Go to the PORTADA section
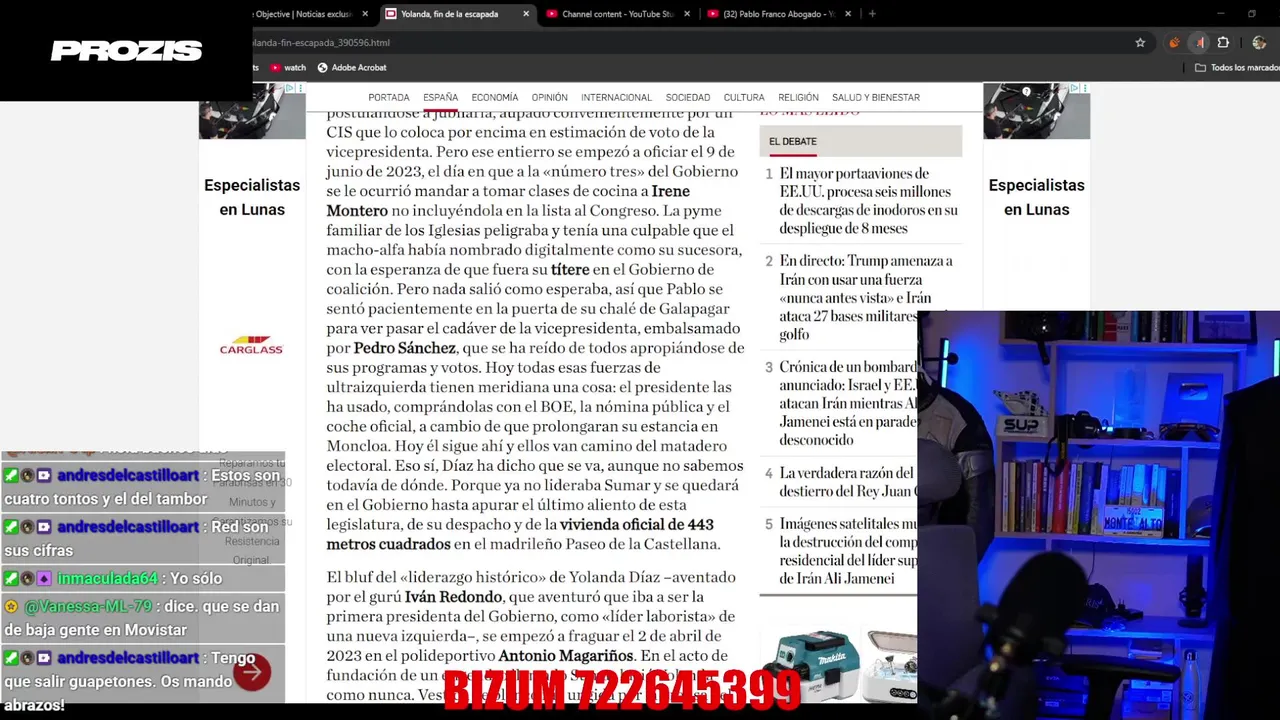 pos(389,98)
